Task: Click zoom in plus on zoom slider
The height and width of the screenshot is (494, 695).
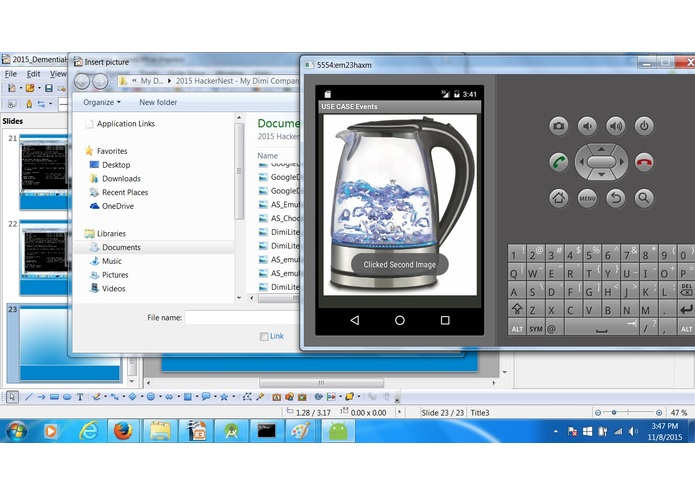Action: (659, 412)
